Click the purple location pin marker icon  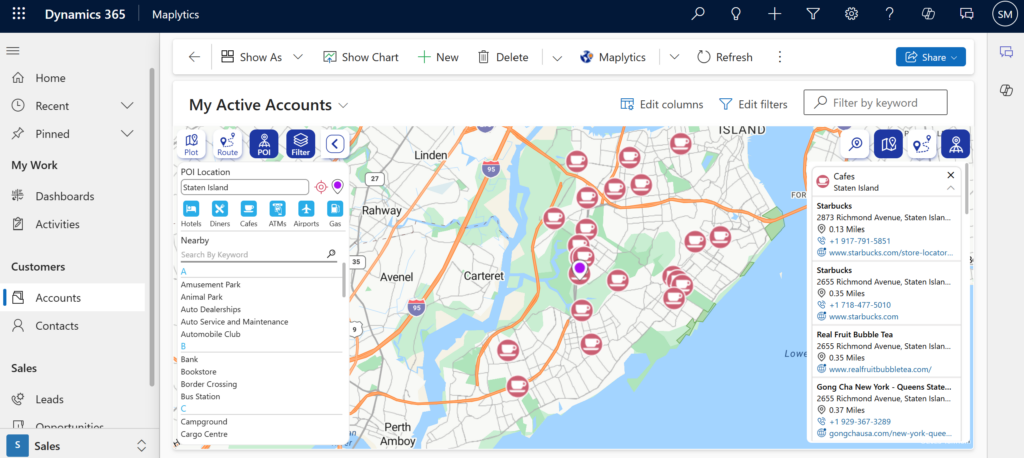click(337, 186)
